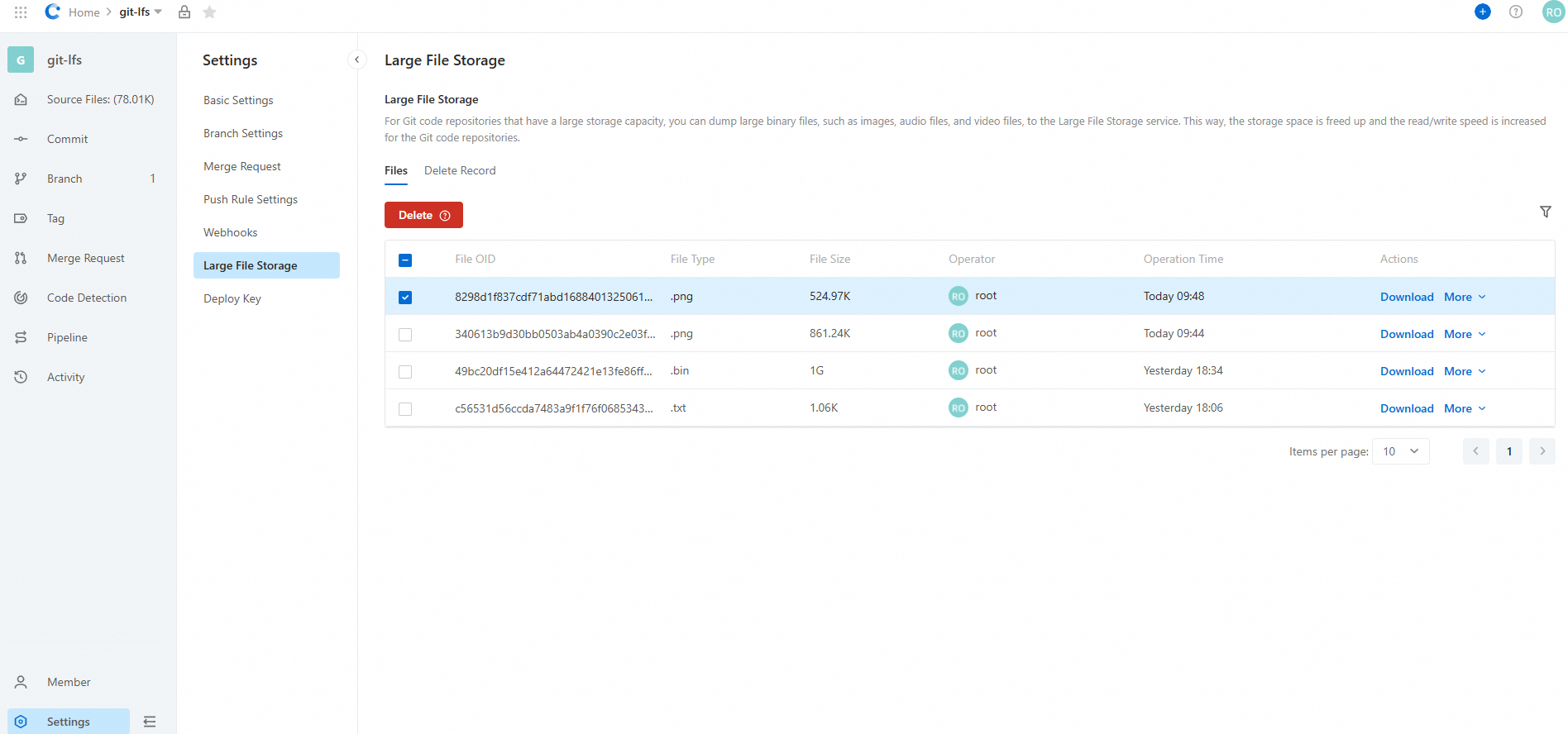Toggle the select-all header checkbox
The height and width of the screenshot is (734, 1568).
405,260
